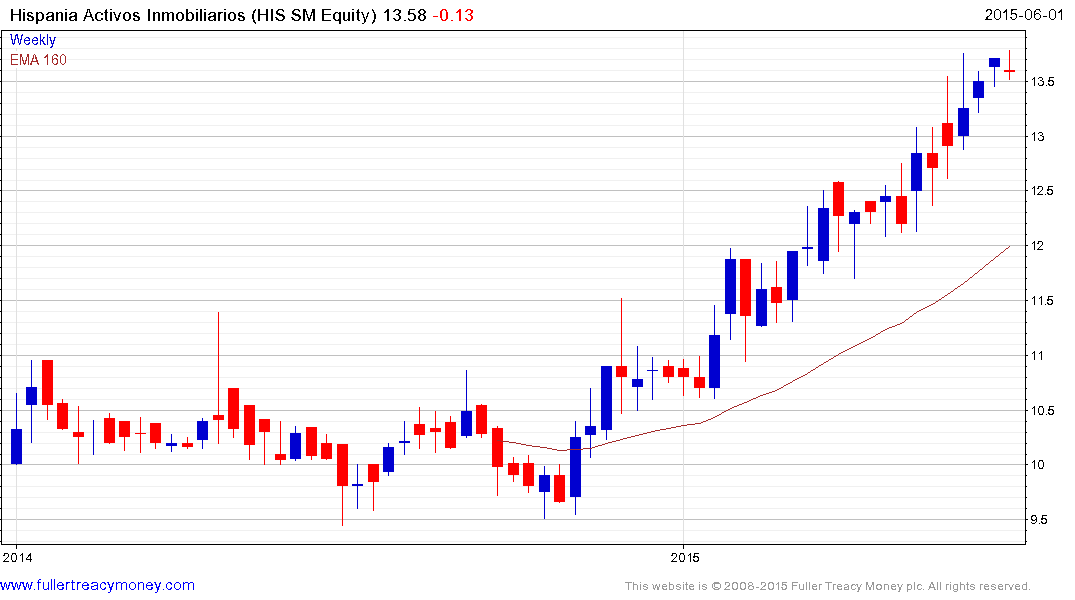Click the price change value -0.13

click(x=453, y=15)
